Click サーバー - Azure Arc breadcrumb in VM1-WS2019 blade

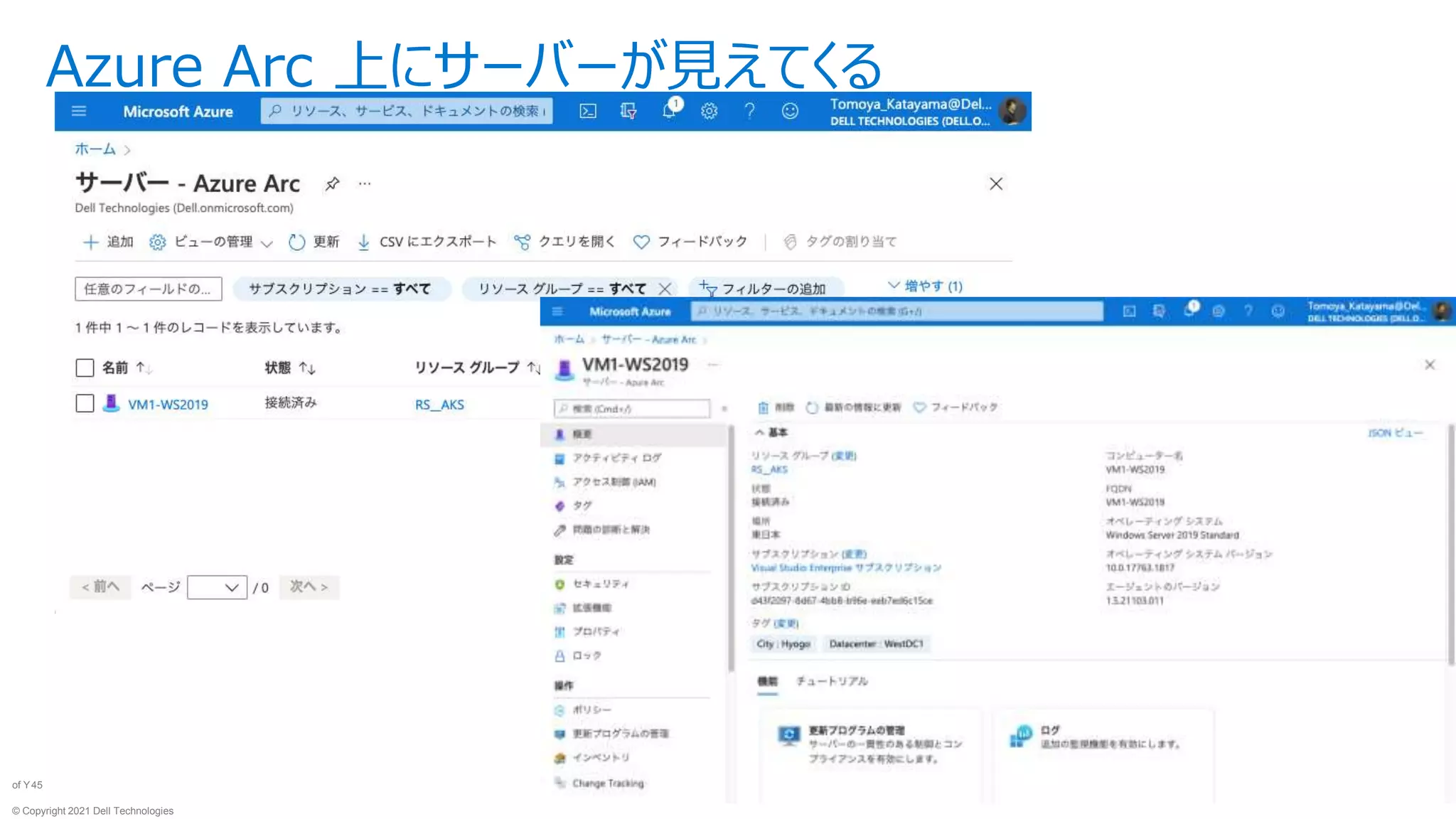pyautogui.click(x=648, y=339)
